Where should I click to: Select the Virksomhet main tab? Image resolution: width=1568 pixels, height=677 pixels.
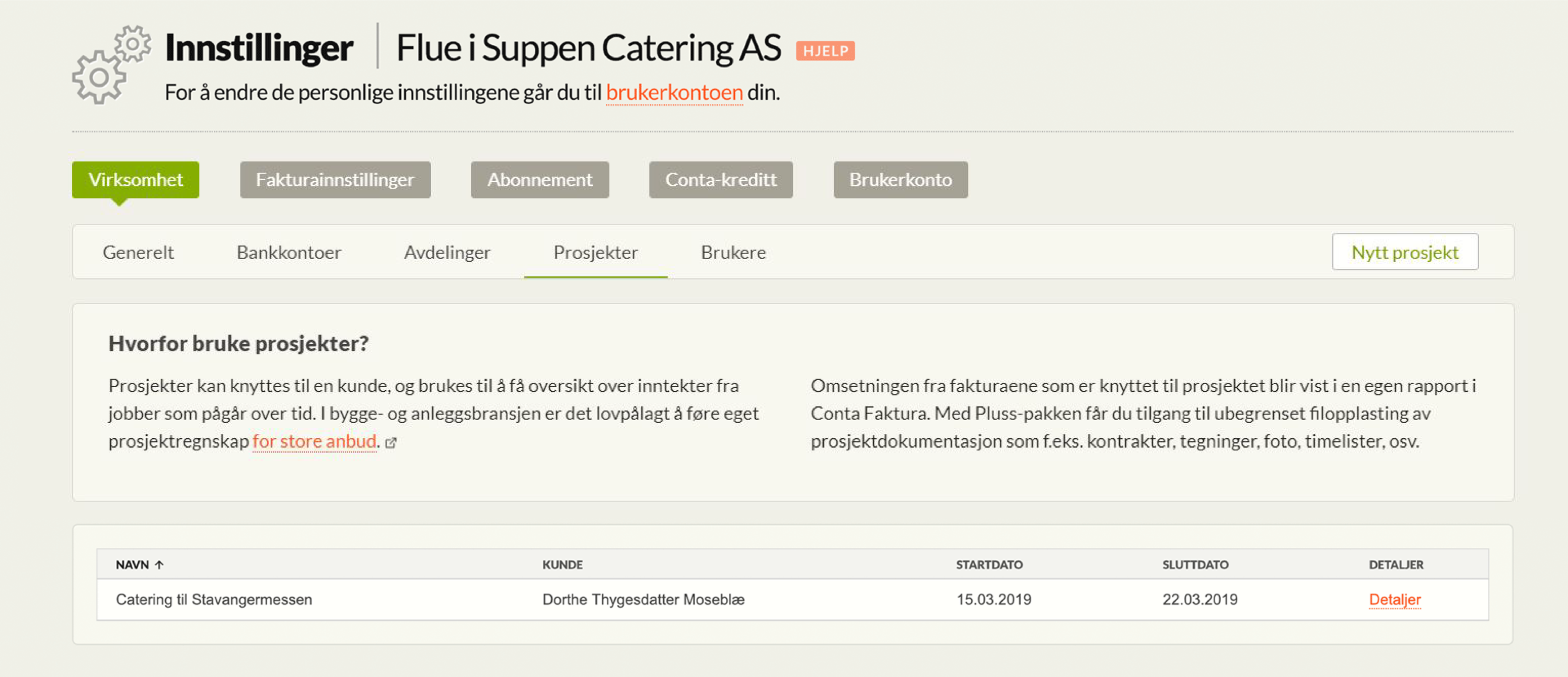135,180
